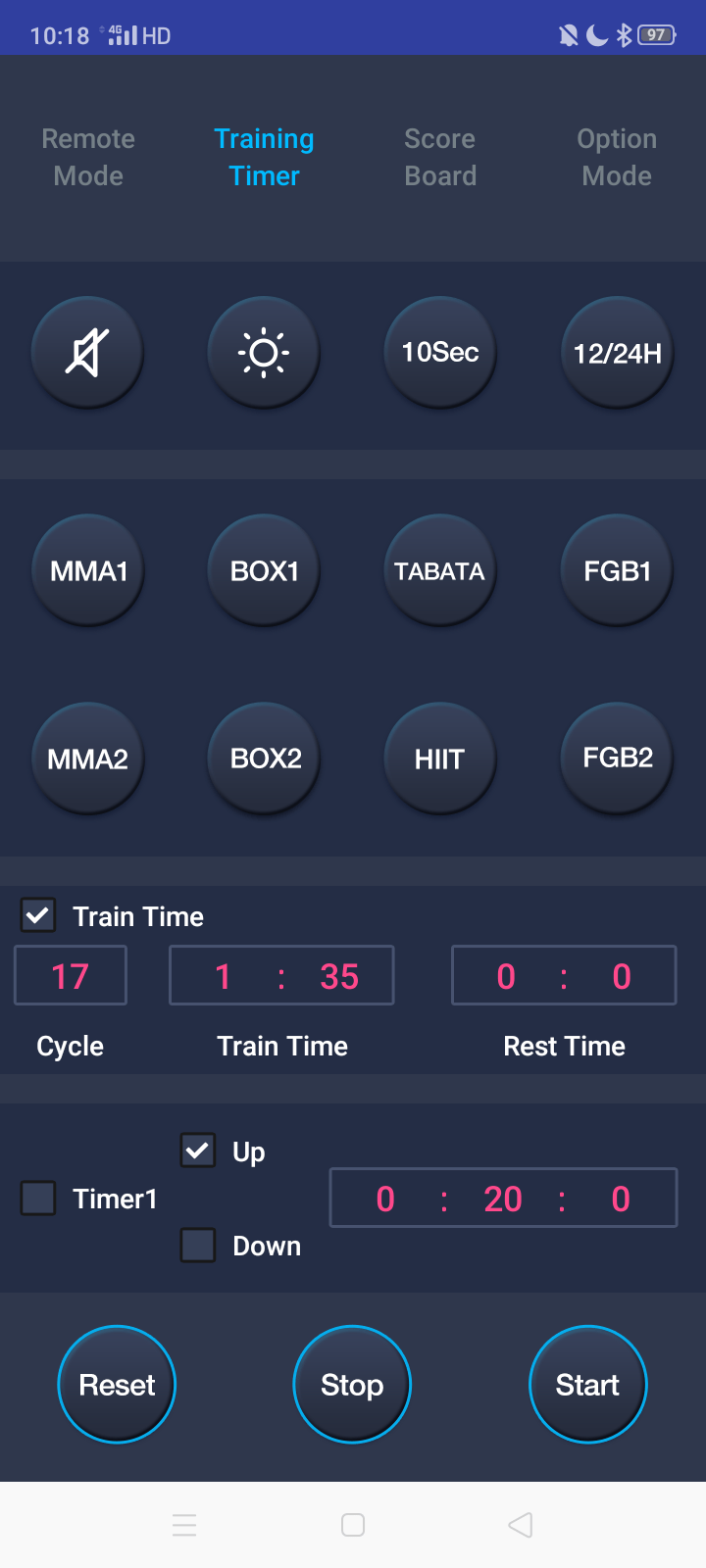This screenshot has height=1568, width=706.
Task: Switch the 12/24H clock format button
Action: click(617, 352)
